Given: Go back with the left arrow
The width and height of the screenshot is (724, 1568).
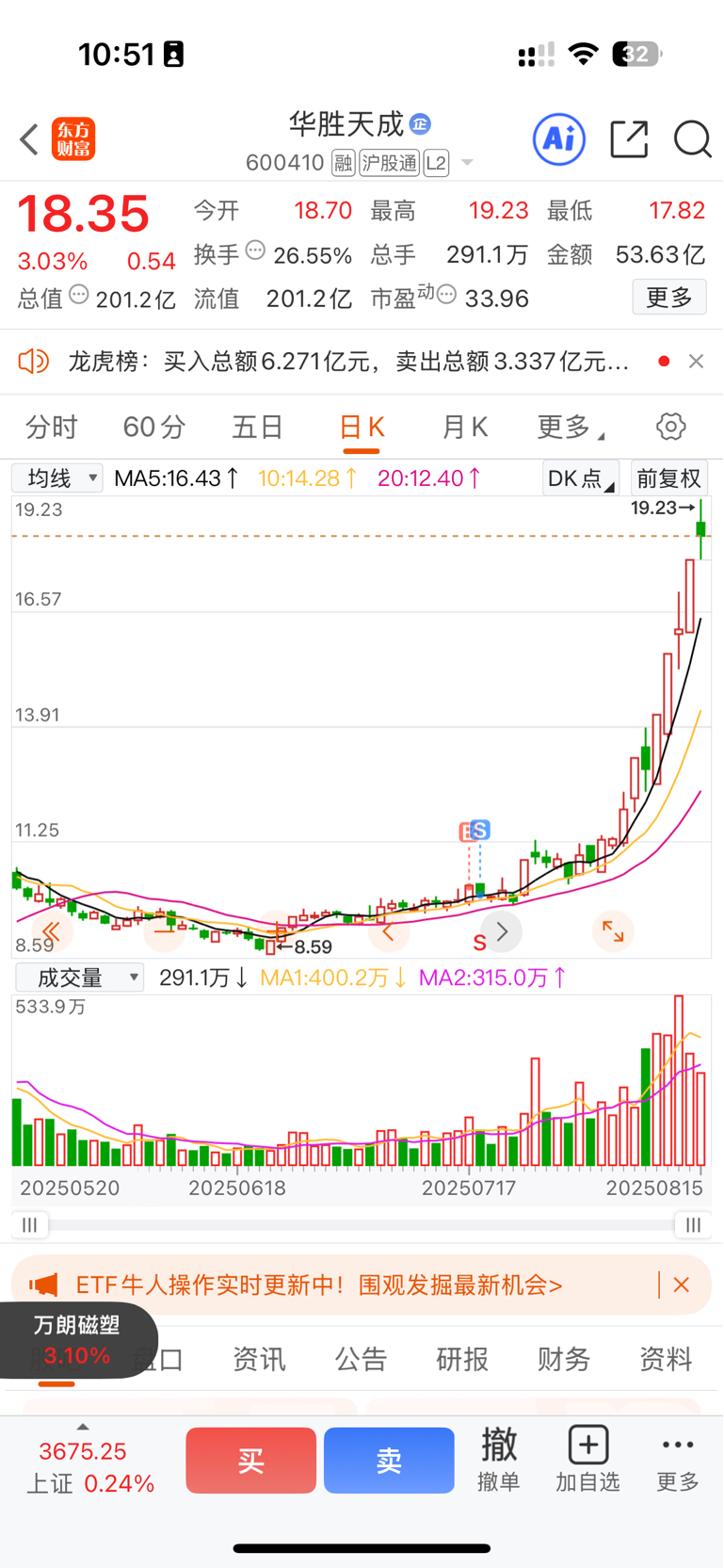Looking at the screenshot, I should [x=29, y=139].
